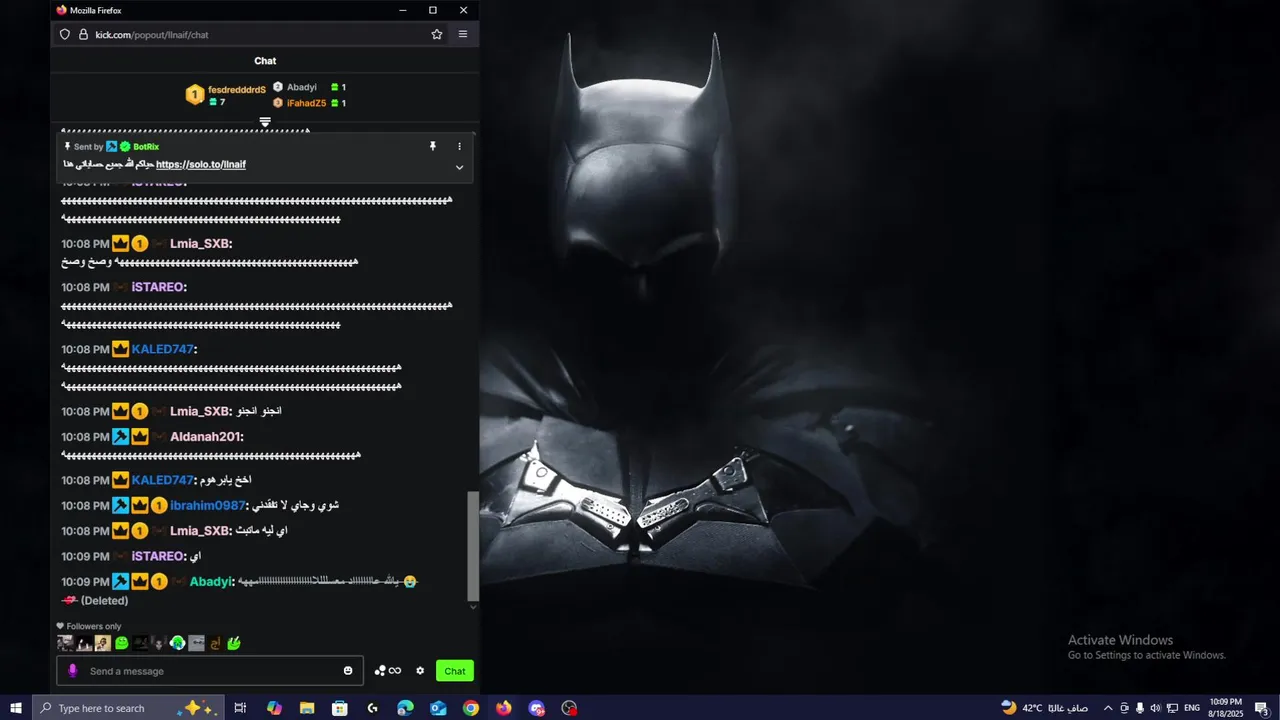The width and height of the screenshot is (1280, 720).
Task: Click the Type here to search box
Action: (128, 708)
